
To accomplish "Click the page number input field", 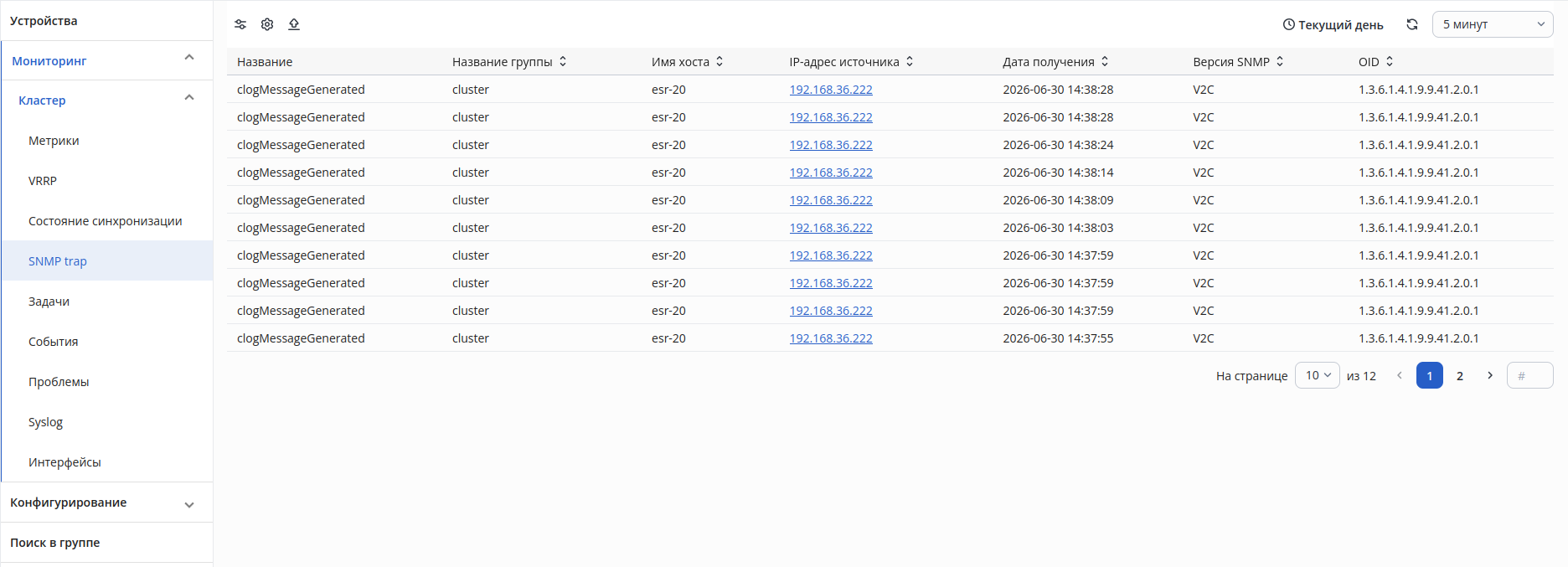I will pos(1529,375).
